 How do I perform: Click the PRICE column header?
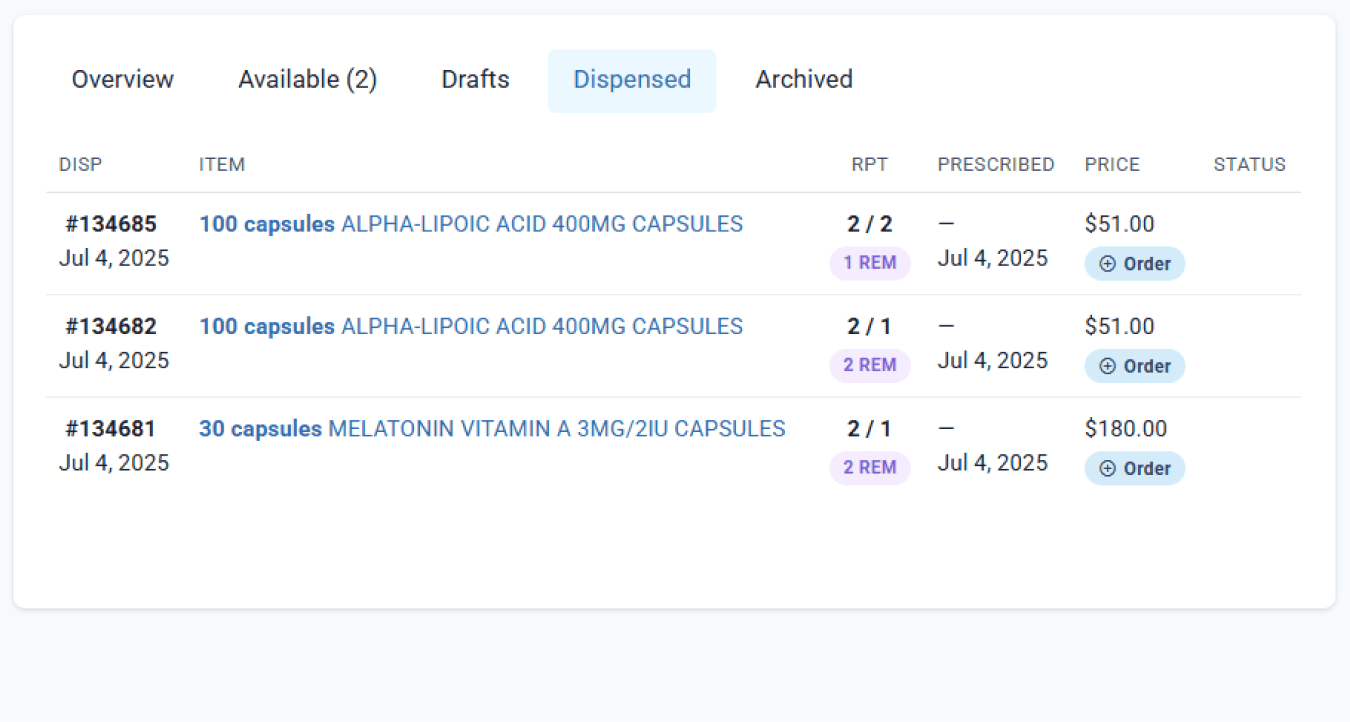[1112, 165]
